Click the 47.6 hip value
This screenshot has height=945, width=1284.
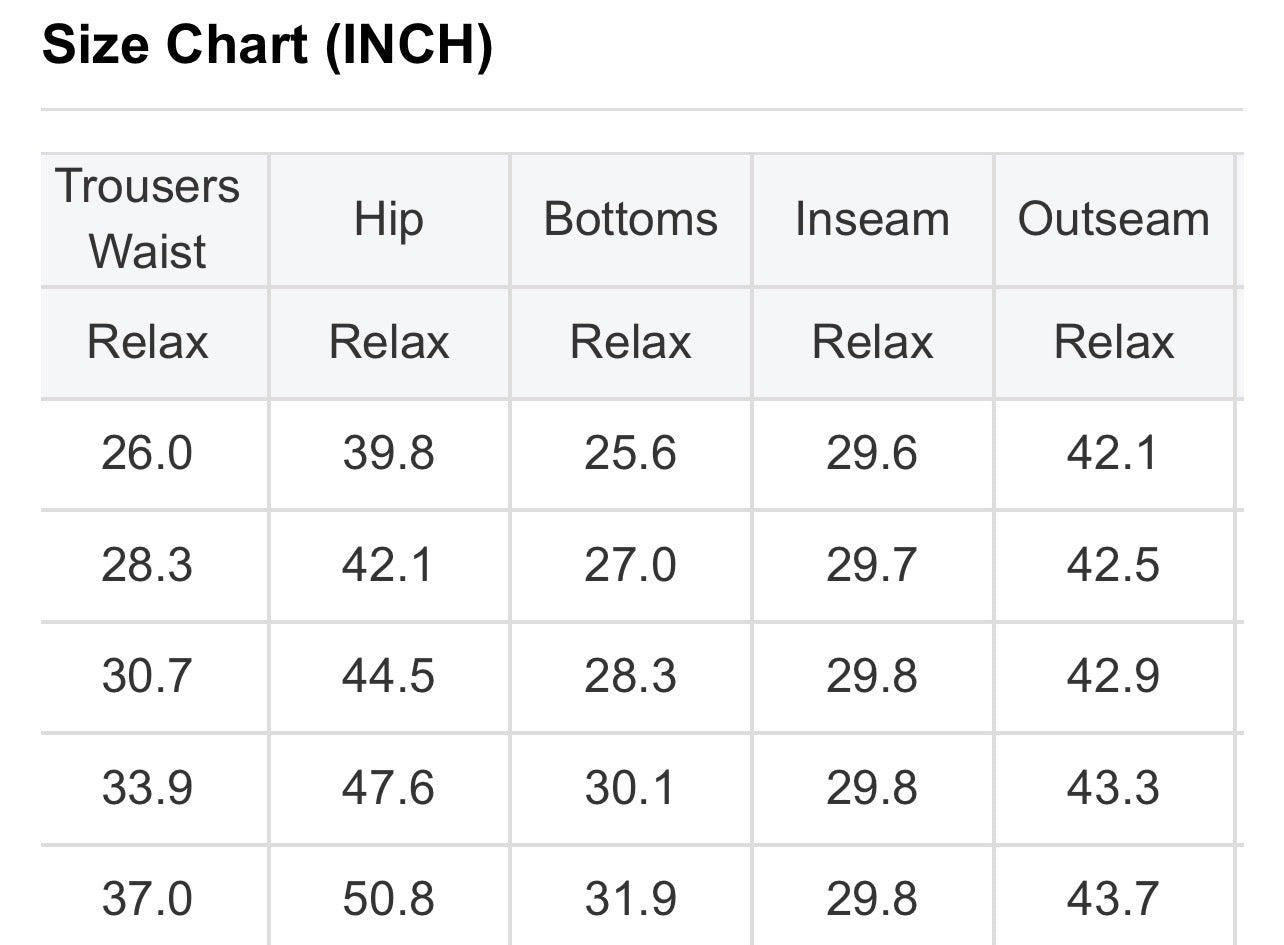(388, 788)
